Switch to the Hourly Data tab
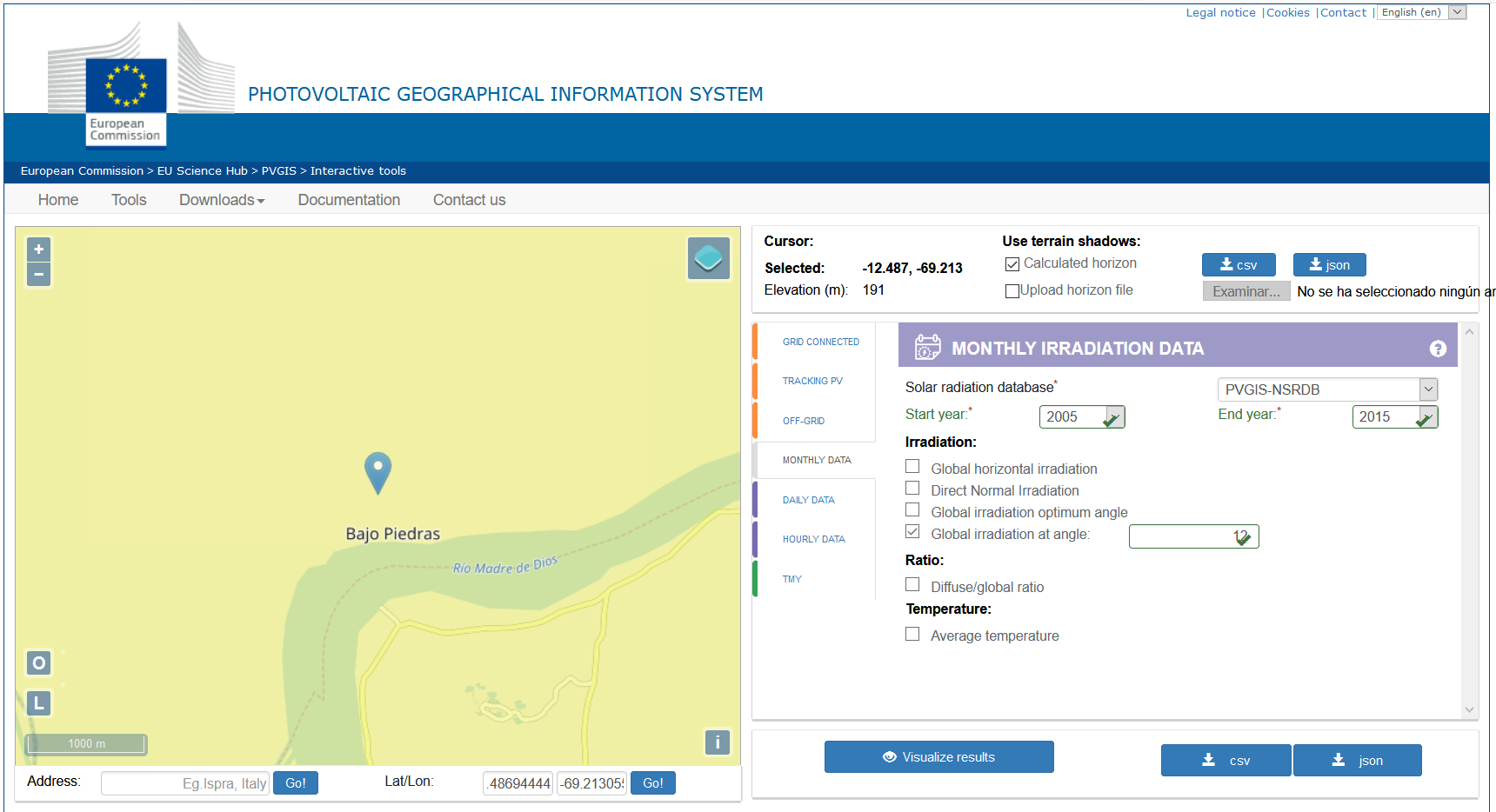The image size is (1496, 812). tap(814, 539)
